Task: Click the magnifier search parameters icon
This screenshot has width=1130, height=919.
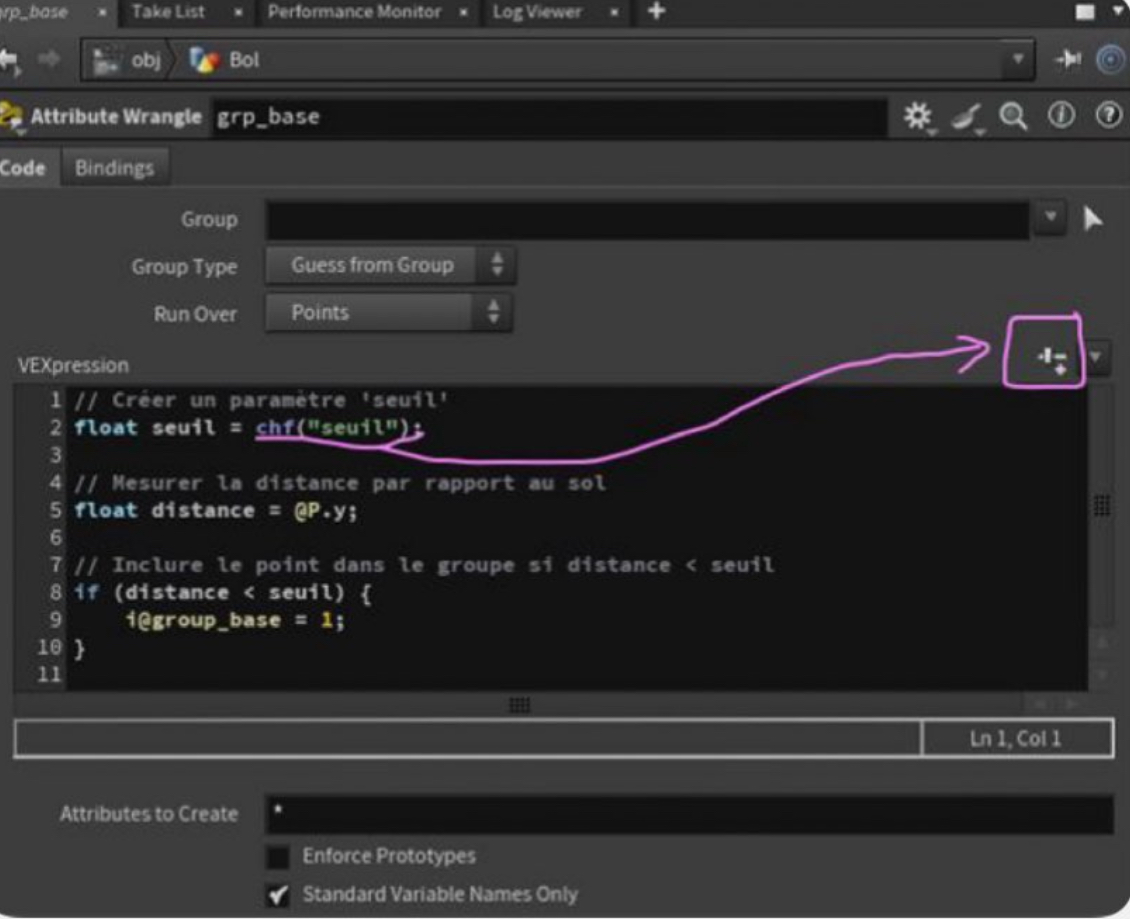Action: coord(1014,117)
